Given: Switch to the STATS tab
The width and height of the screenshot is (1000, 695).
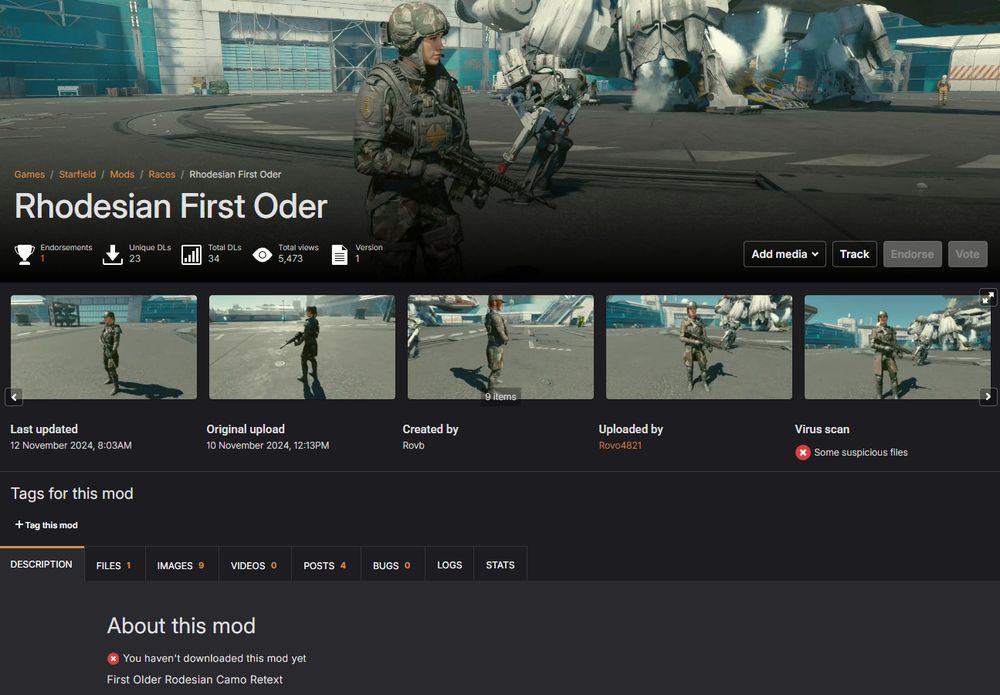Looking at the screenshot, I should point(500,565).
